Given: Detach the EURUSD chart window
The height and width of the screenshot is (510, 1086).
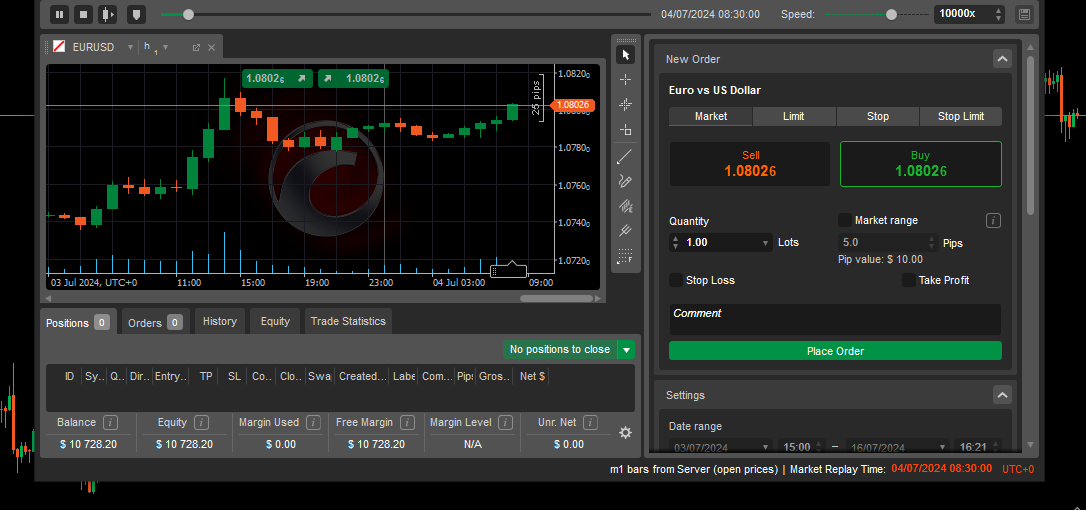Looking at the screenshot, I should [196, 47].
